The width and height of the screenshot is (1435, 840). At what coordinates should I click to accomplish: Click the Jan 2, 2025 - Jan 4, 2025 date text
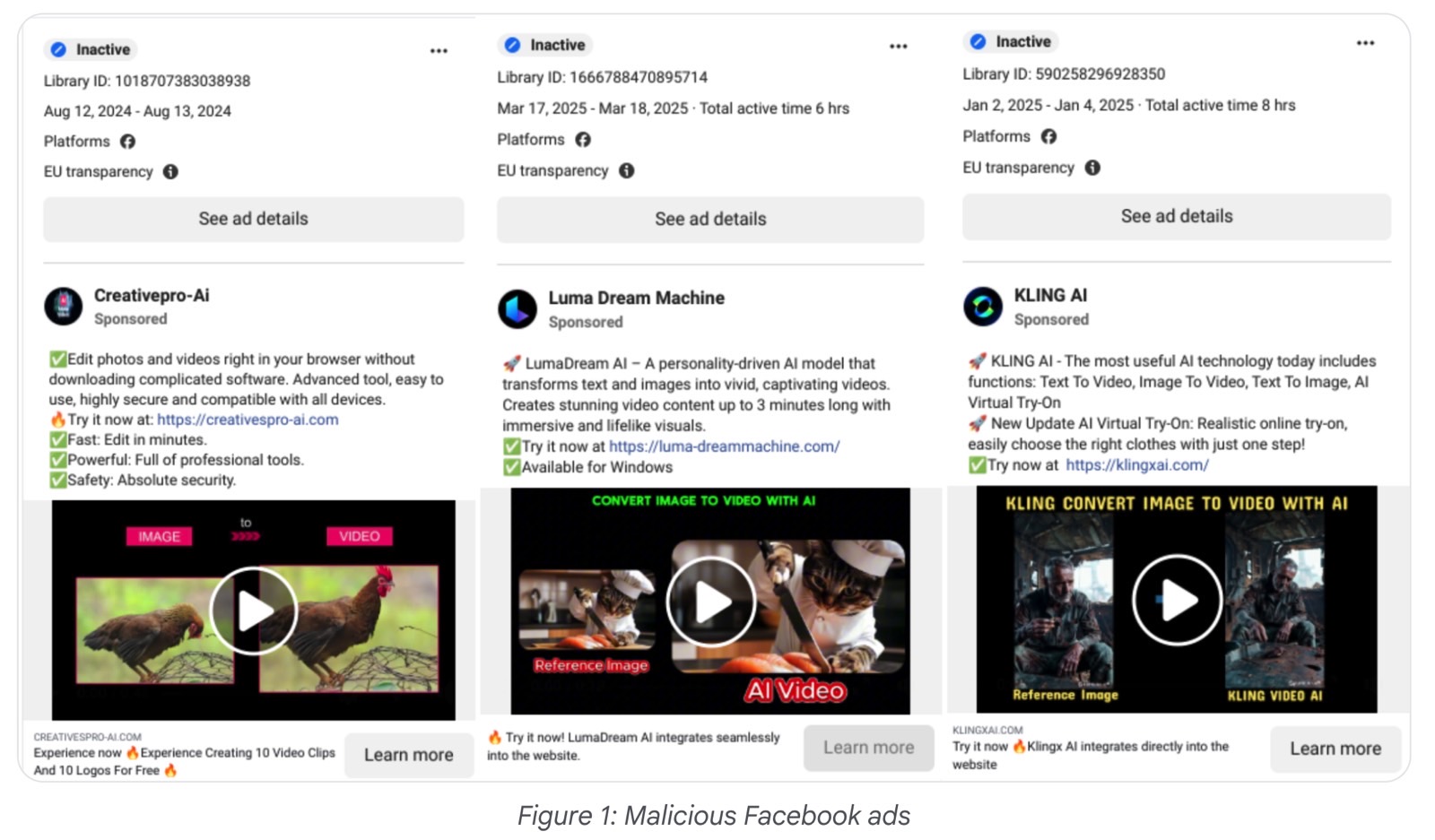(1048, 105)
